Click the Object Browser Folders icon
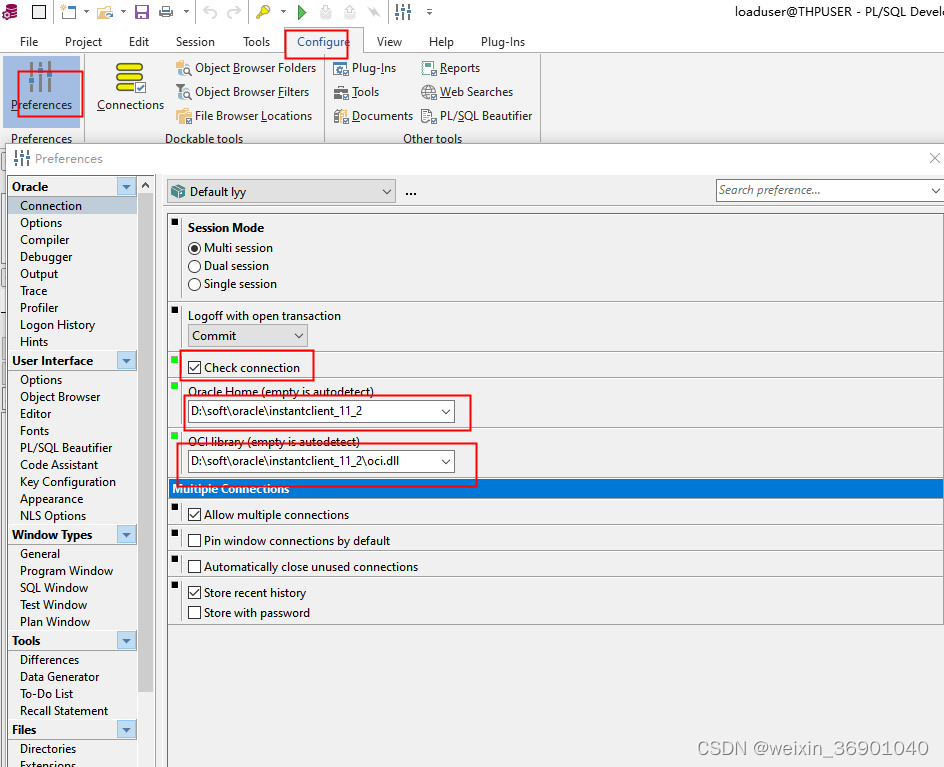This screenshot has height=767, width=944. click(246, 68)
